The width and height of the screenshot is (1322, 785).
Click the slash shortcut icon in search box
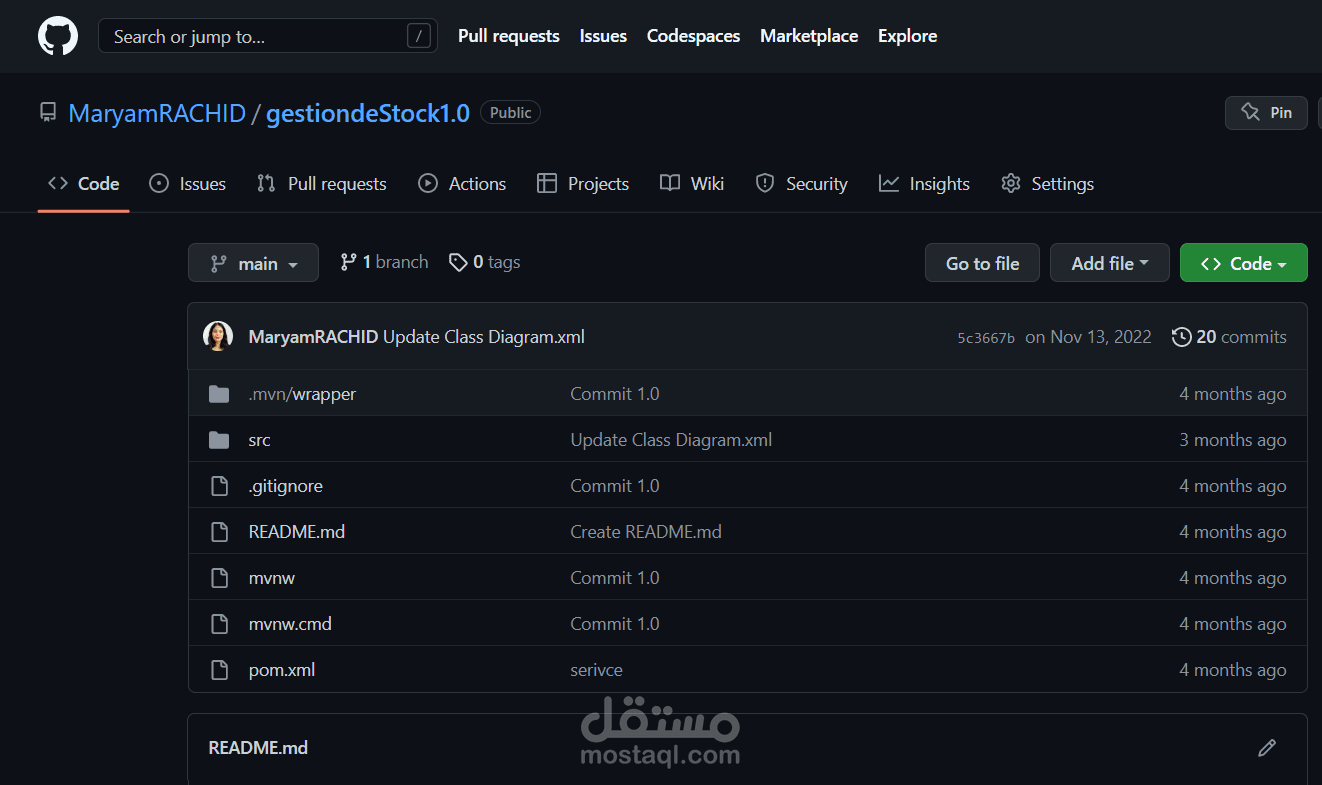[418, 36]
